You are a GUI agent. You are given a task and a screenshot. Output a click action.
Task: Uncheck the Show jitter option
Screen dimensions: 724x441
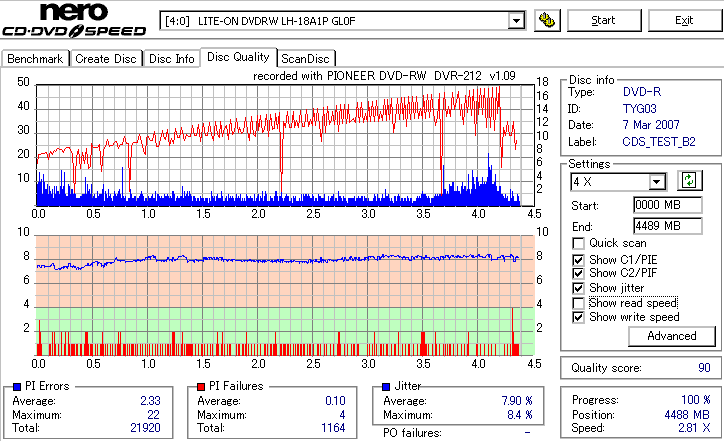point(578,288)
